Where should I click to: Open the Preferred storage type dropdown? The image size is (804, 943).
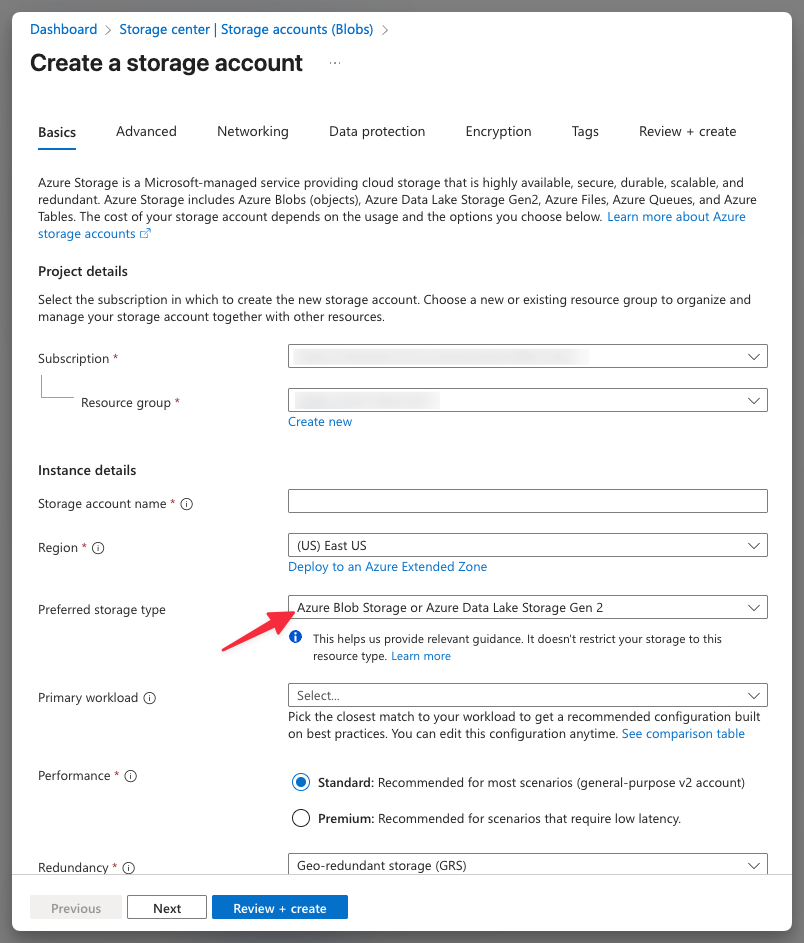pyautogui.click(x=527, y=607)
